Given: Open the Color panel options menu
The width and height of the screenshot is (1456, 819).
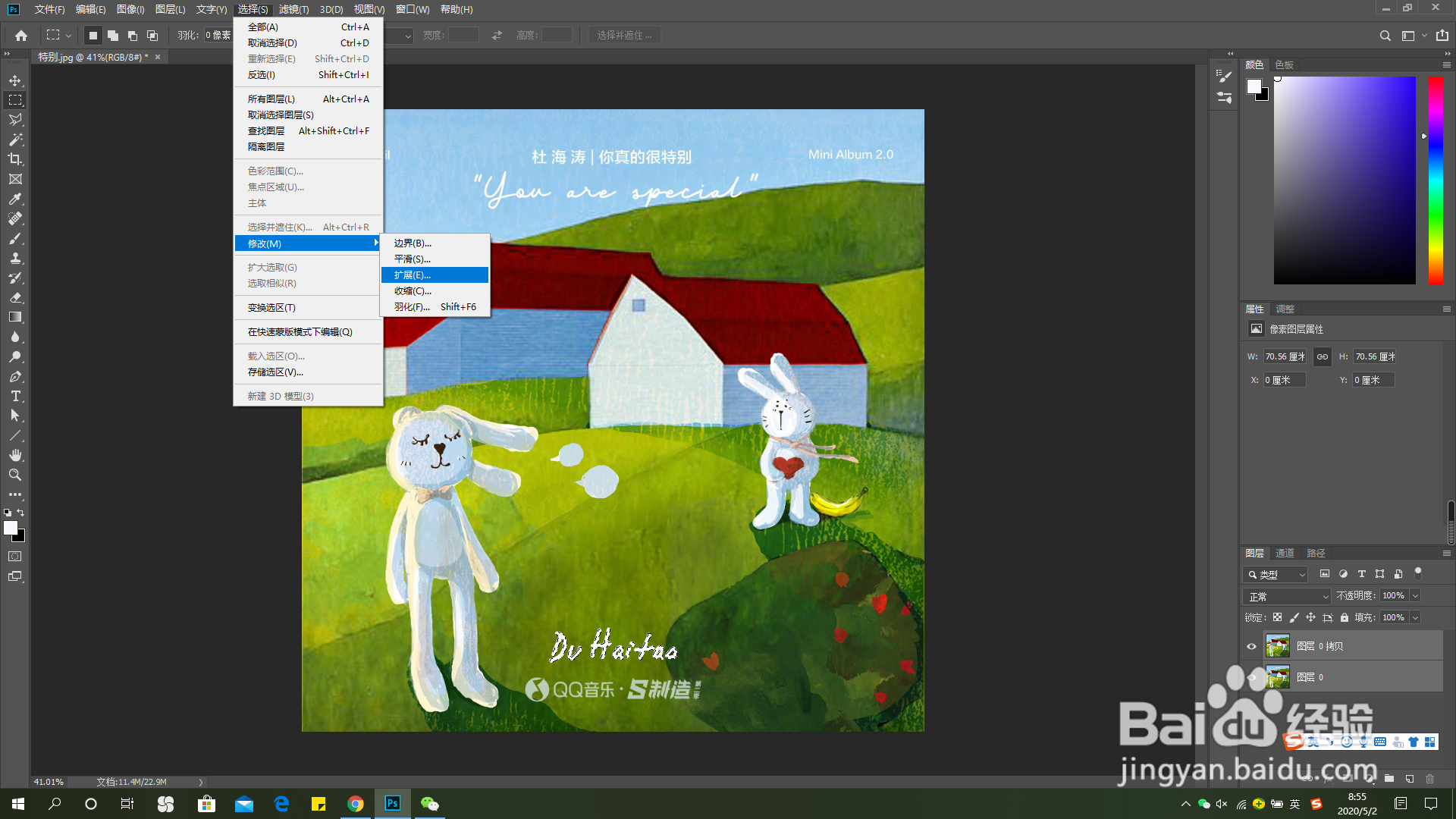Looking at the screenshot, I should 1446,65.
